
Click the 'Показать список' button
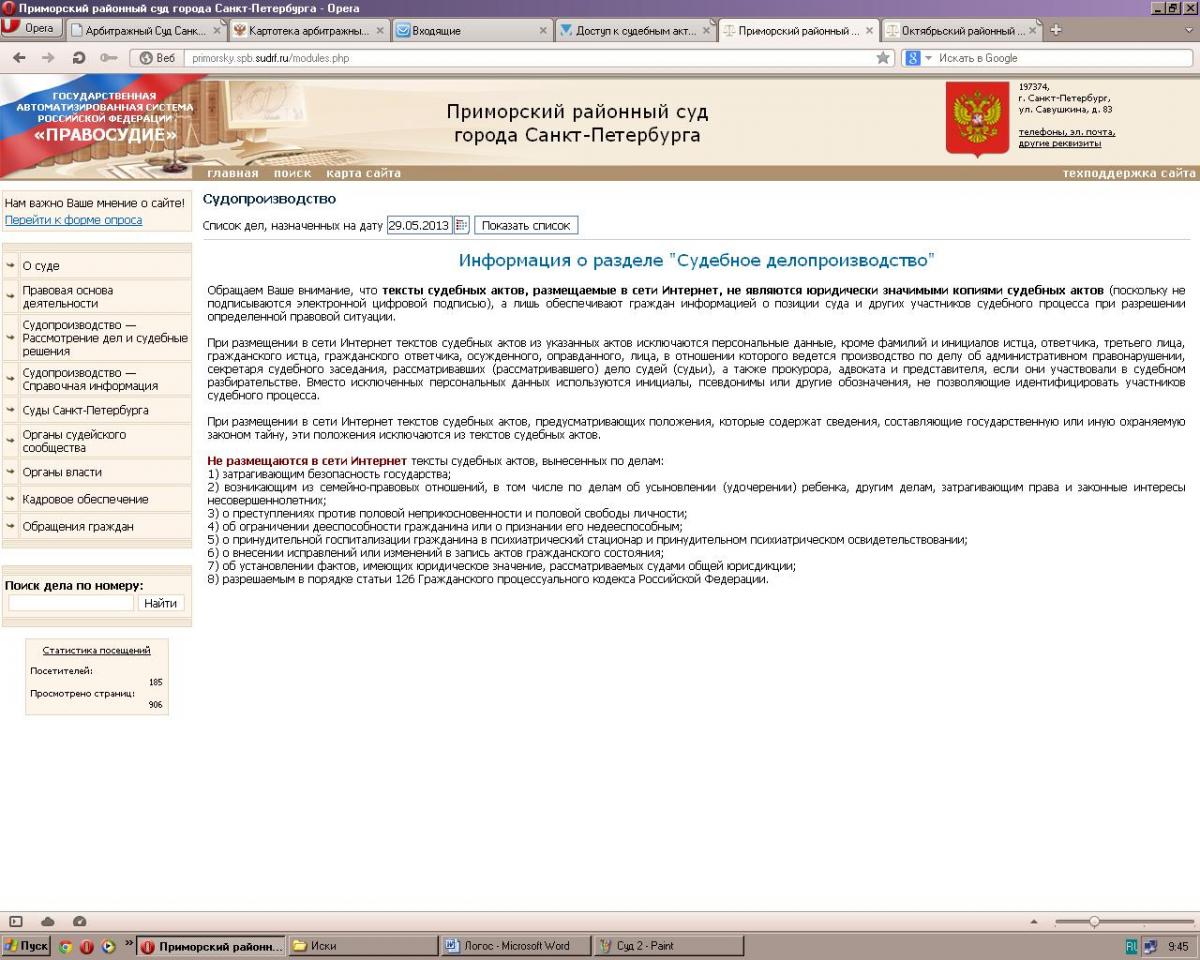point(525,225)
